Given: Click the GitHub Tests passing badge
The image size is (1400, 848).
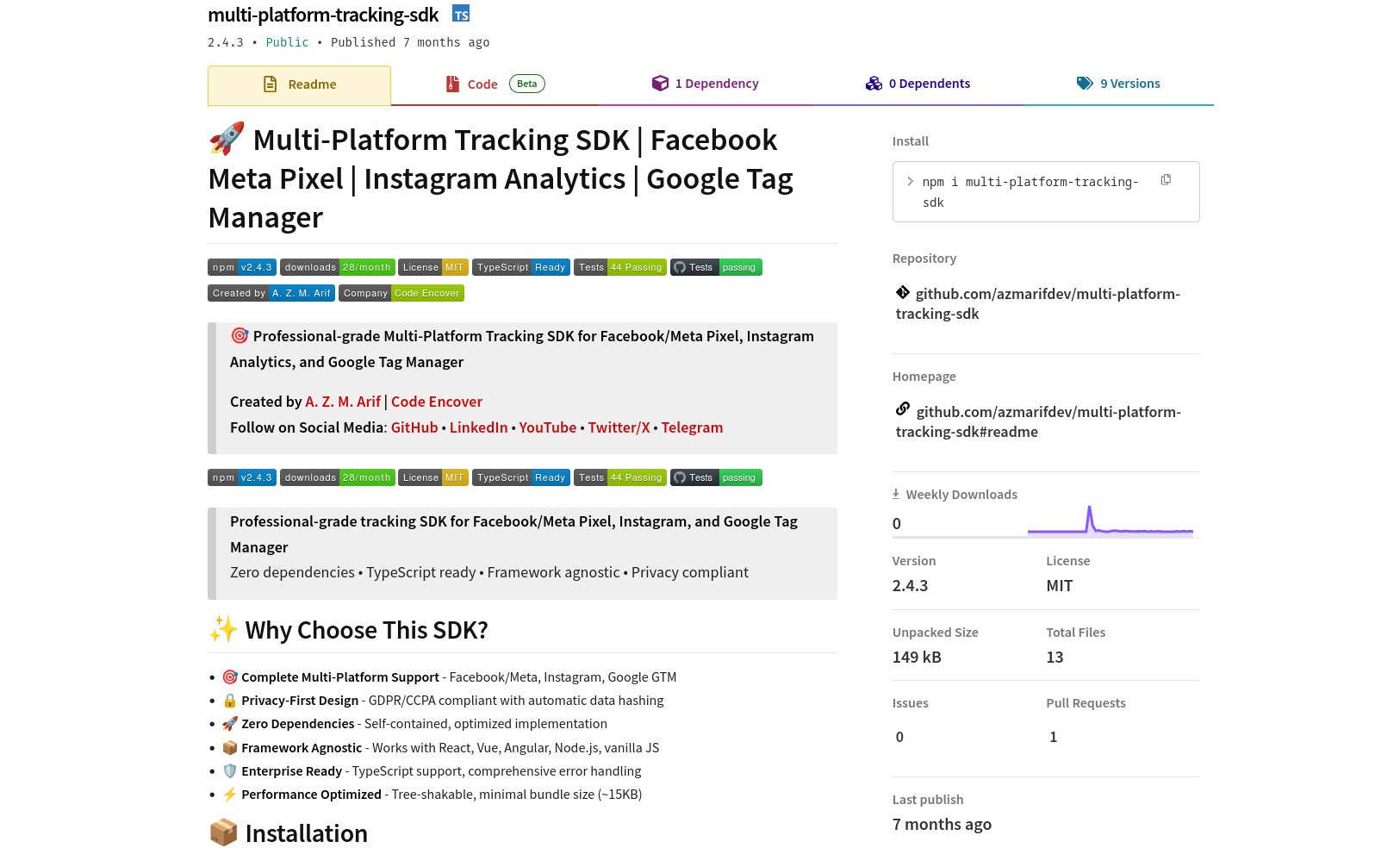Looking at the screenshot, I should pyautogui.click(x=716, y=267).
